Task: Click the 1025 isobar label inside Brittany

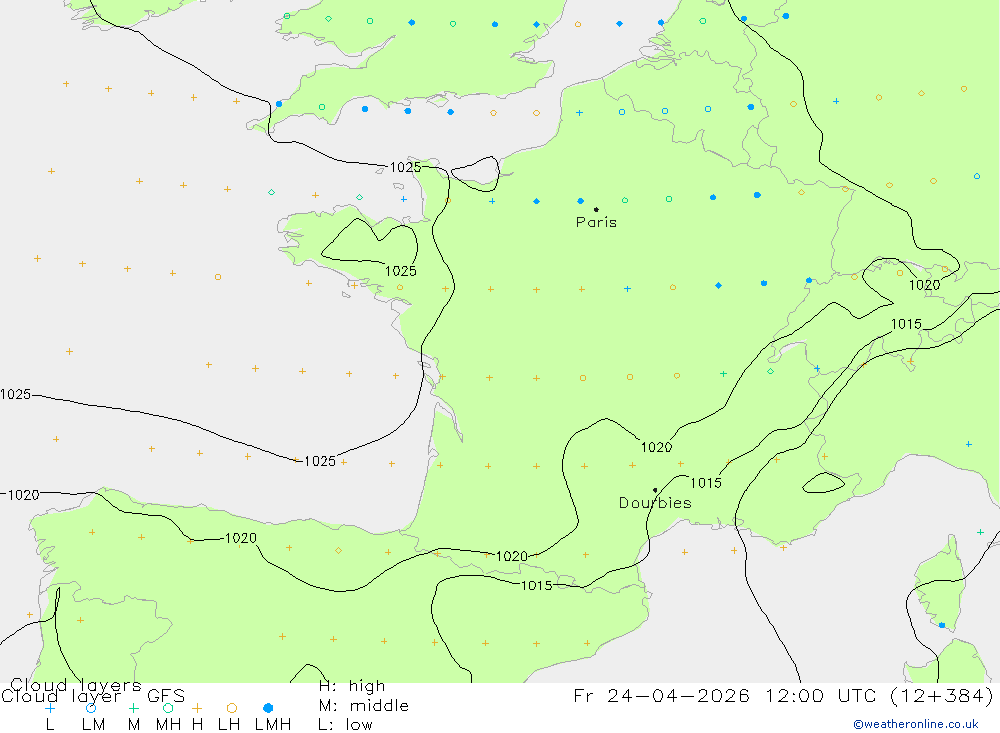Action: 401,271
